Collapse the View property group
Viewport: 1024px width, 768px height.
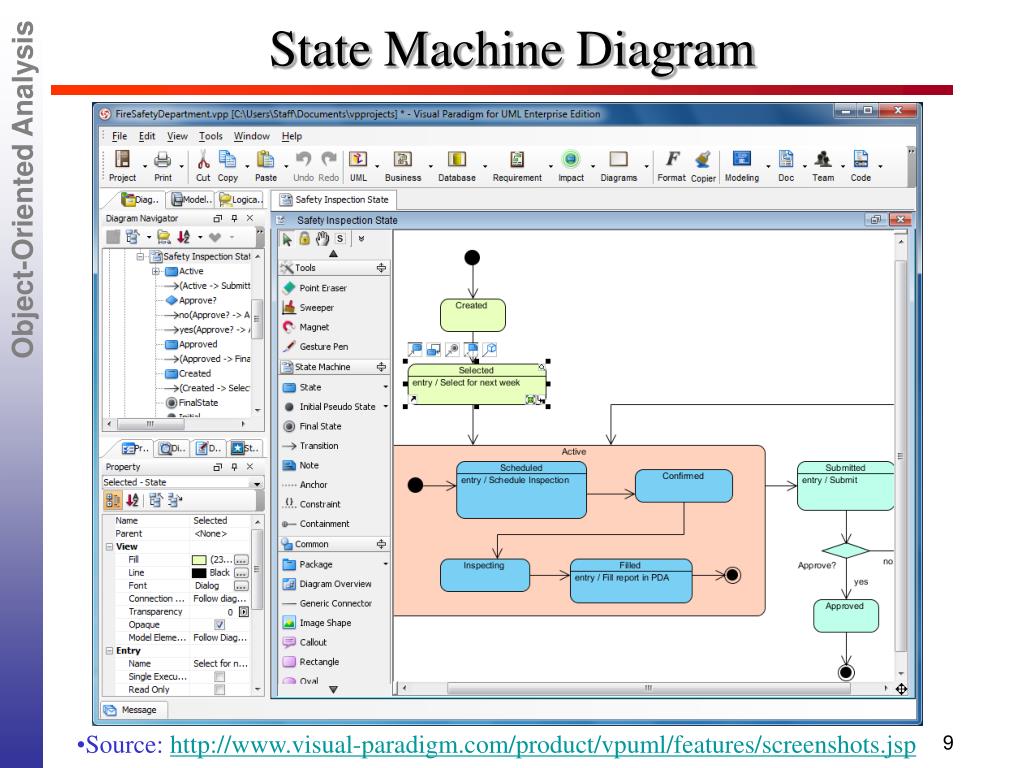pos(109,547)
